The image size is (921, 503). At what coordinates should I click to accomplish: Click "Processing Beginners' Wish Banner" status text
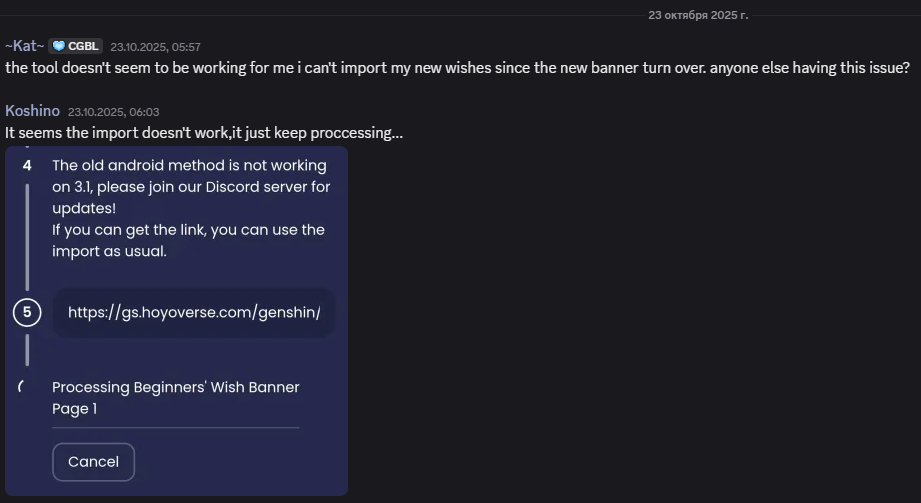[175, 387]
